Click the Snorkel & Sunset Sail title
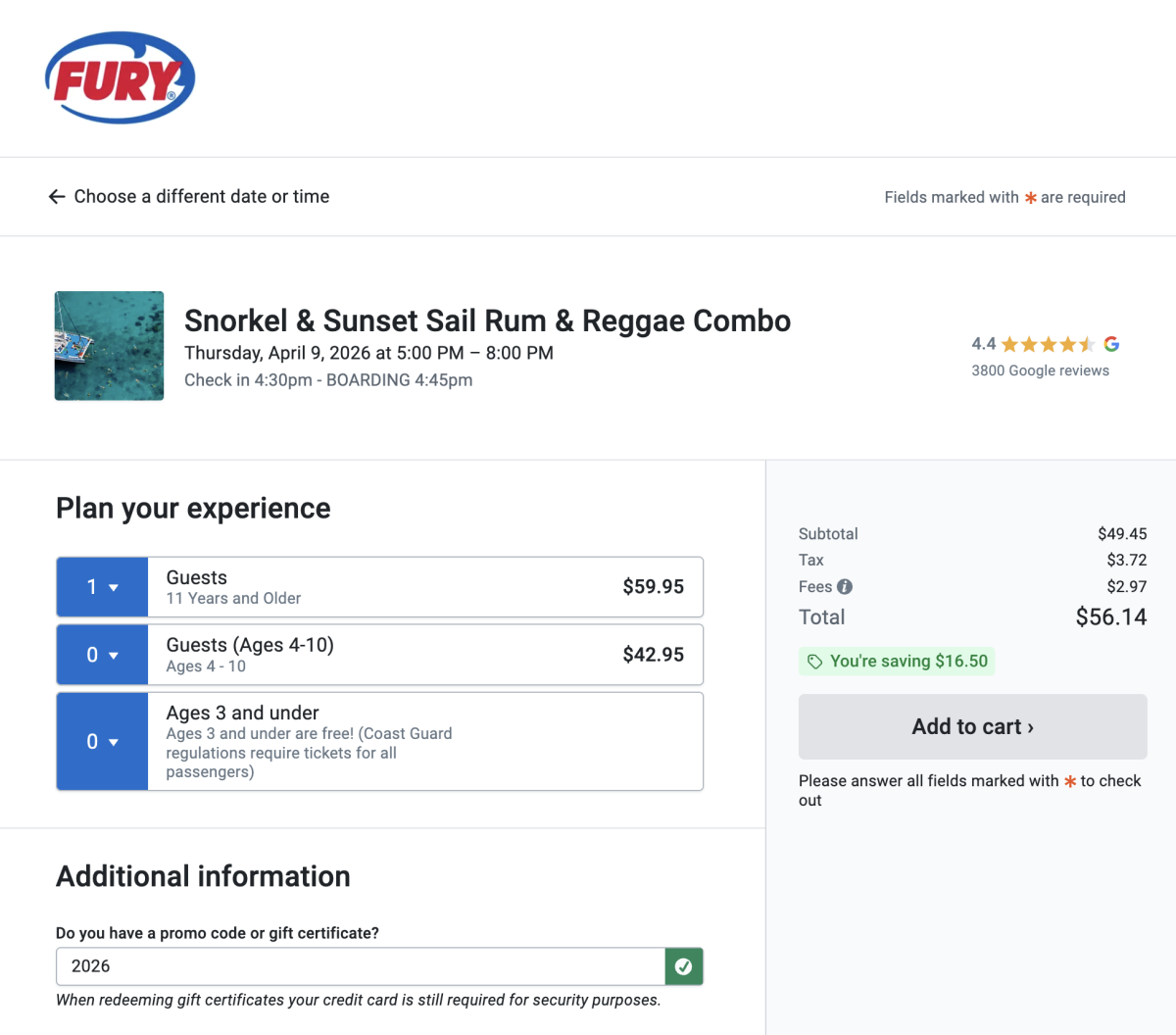The height and width of the screenshot is (1035, 1176). point(487,321)
